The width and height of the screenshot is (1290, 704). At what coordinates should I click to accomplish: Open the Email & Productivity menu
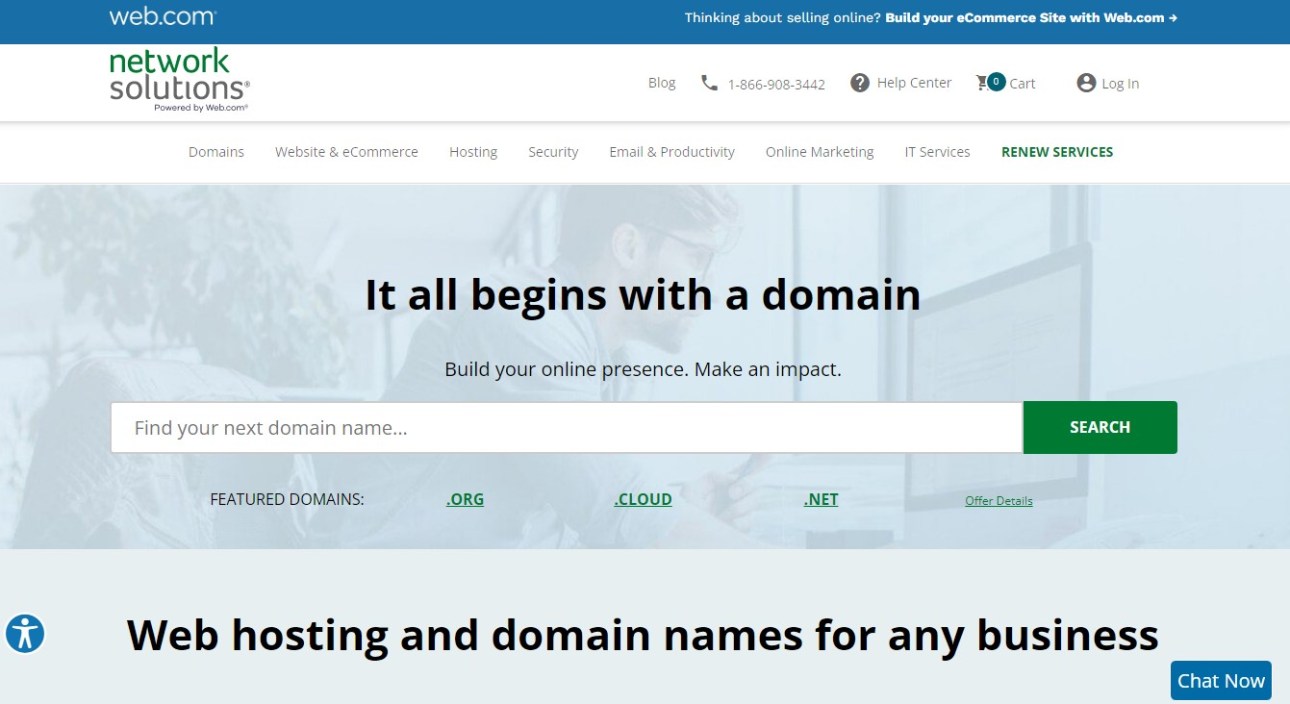pos(672,152)
